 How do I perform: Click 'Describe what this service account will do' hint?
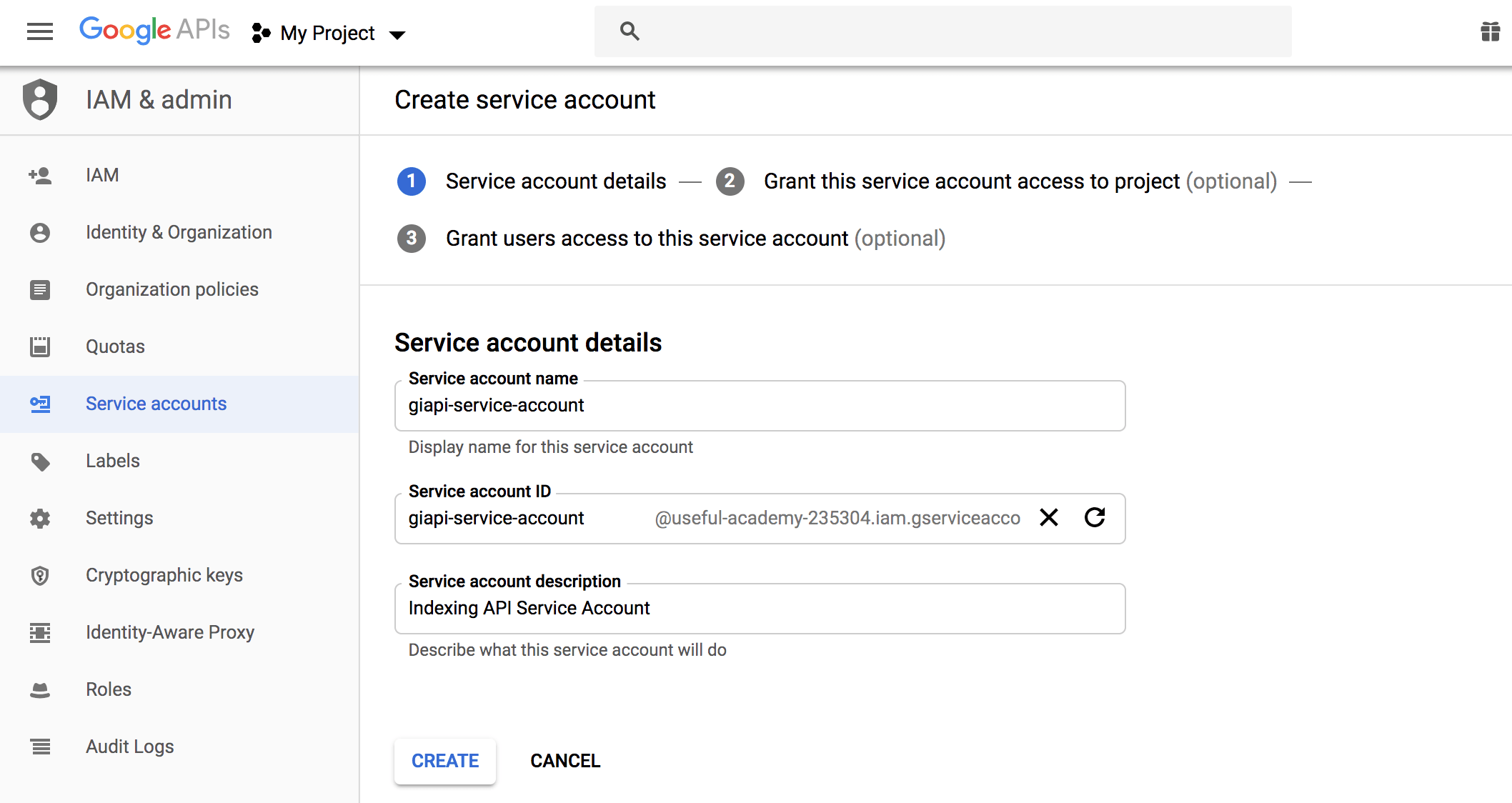pyautogui.click(x=567, y=650)
